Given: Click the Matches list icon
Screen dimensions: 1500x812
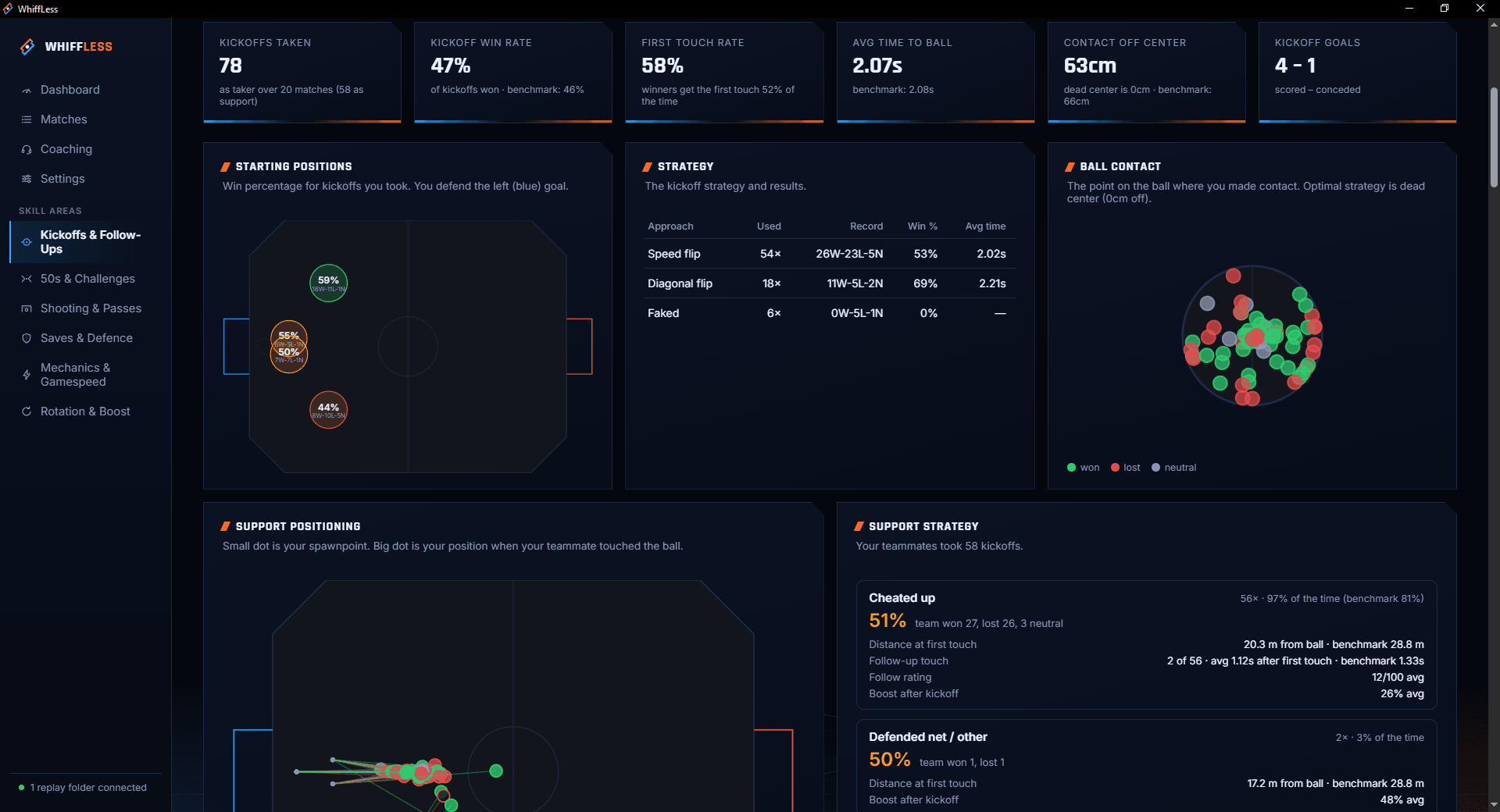Looking at the screenshot, I should tap(27, 119).
